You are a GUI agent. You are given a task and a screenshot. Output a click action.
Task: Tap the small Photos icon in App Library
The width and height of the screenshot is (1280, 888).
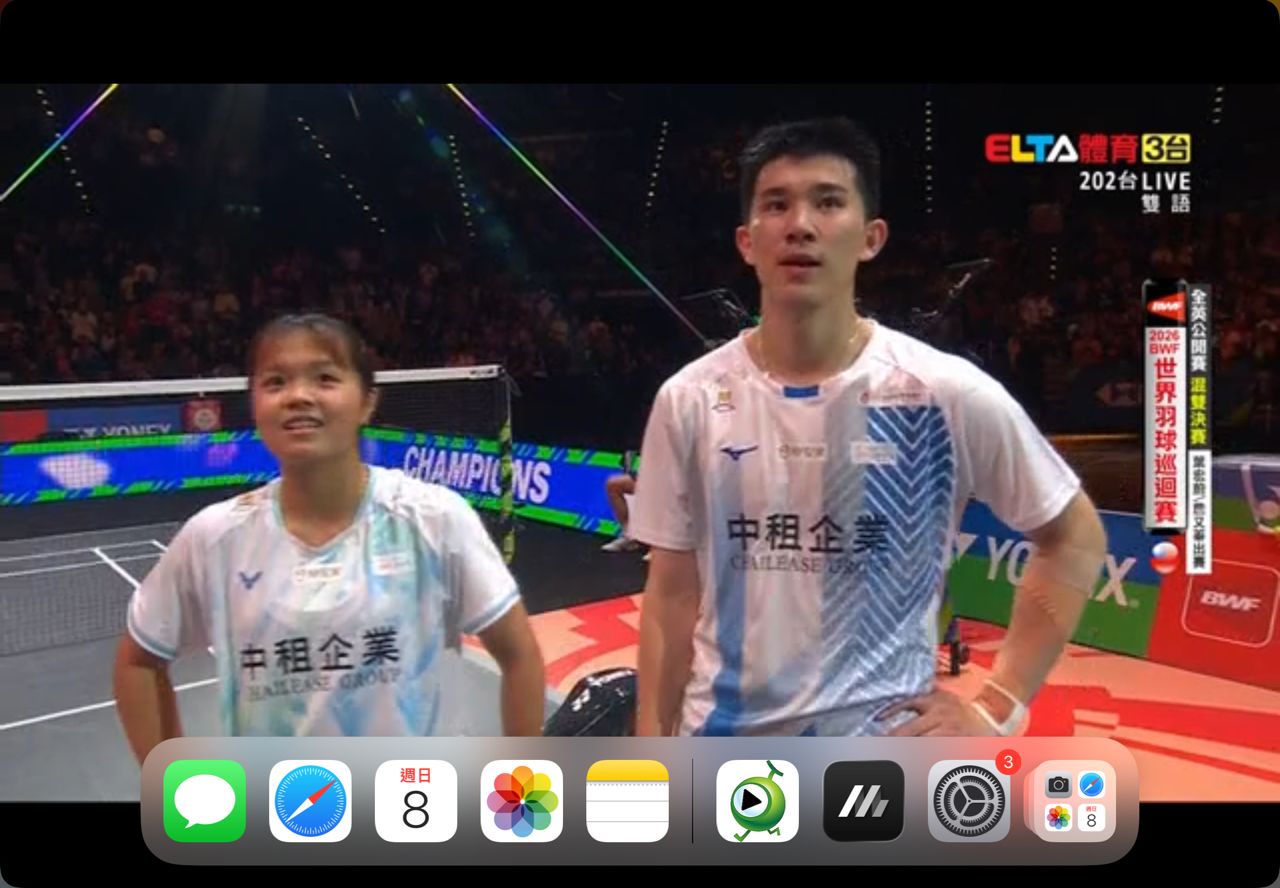pyautogui.click(x=1058, y=818)
